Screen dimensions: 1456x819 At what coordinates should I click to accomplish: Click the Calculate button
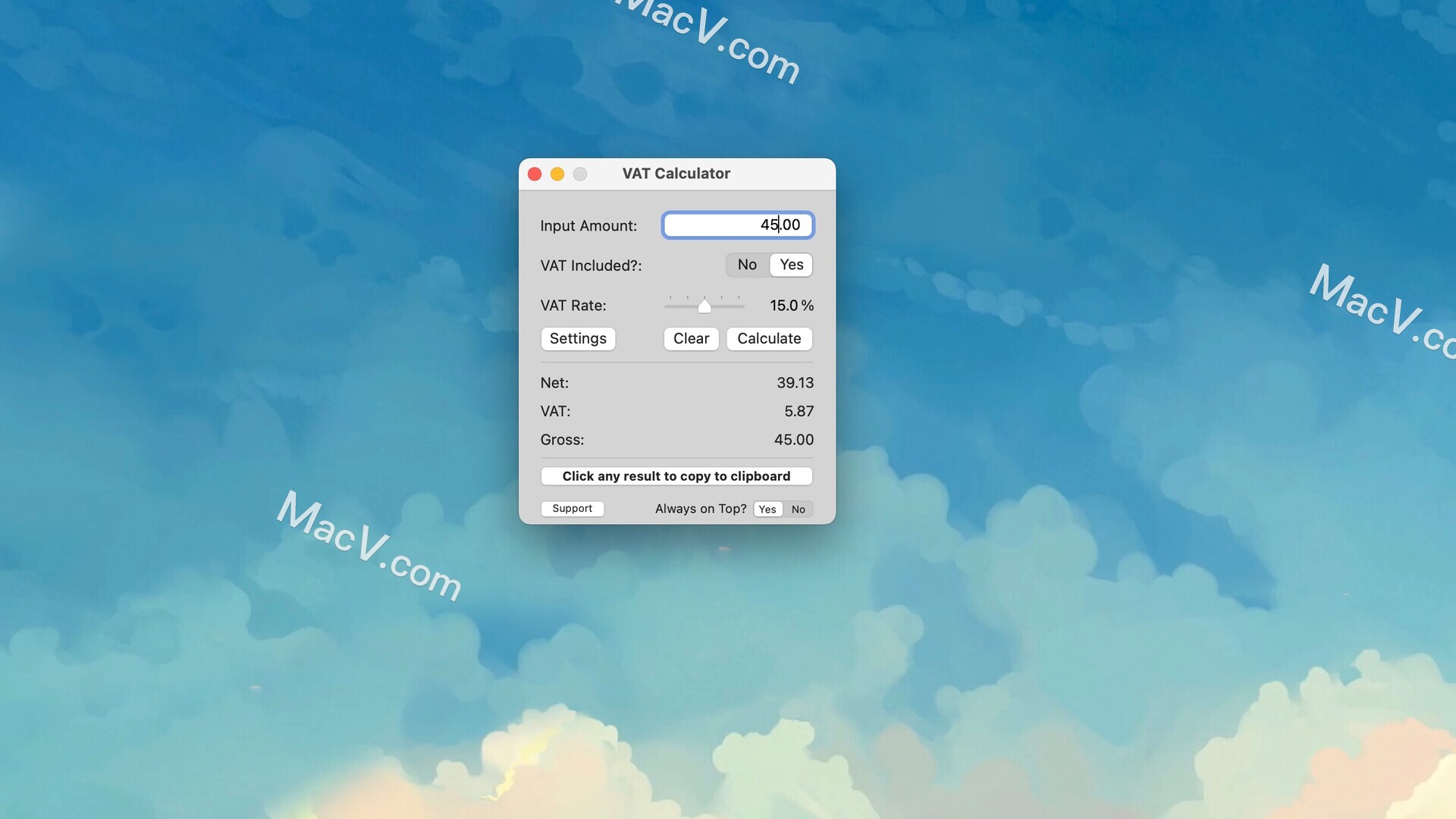(769, 338)
